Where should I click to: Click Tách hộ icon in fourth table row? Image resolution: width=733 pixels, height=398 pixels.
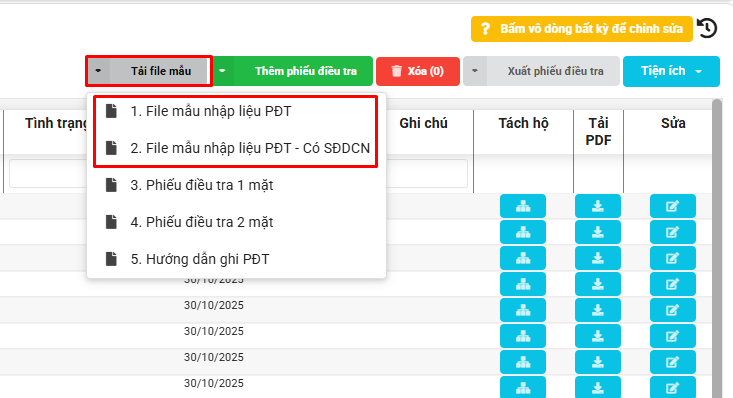[x=523, y=284]
